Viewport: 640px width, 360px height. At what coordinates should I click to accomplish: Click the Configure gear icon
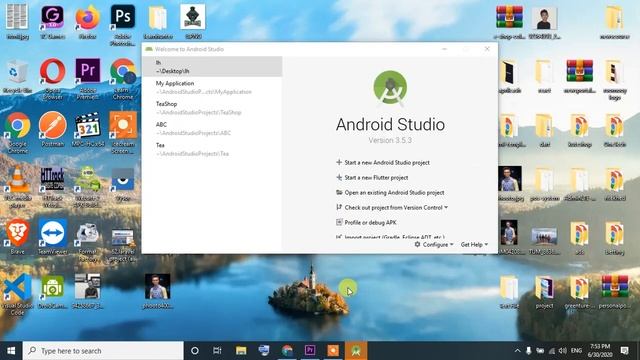pos(417,244)
